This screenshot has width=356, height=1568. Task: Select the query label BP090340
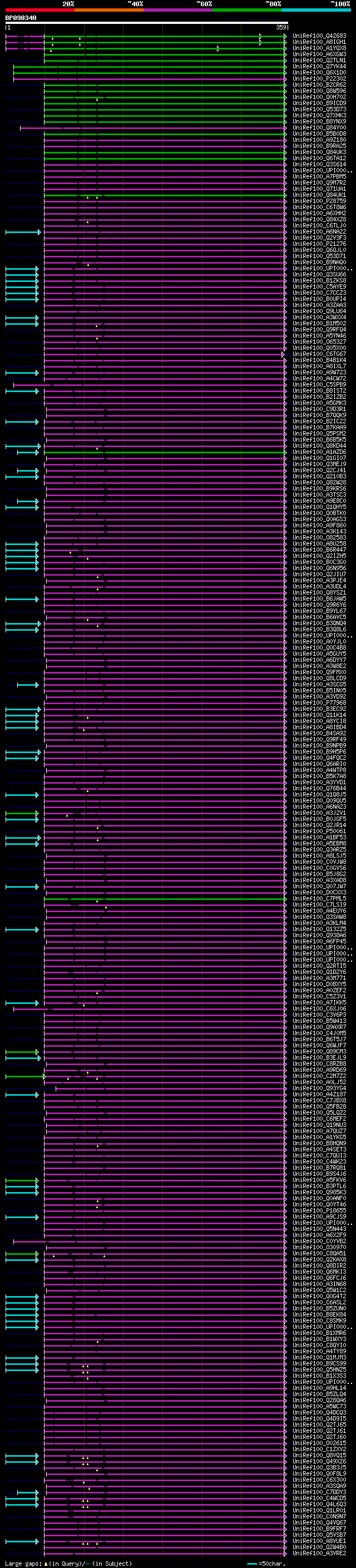pyautogui.click(x=21, y=18)
